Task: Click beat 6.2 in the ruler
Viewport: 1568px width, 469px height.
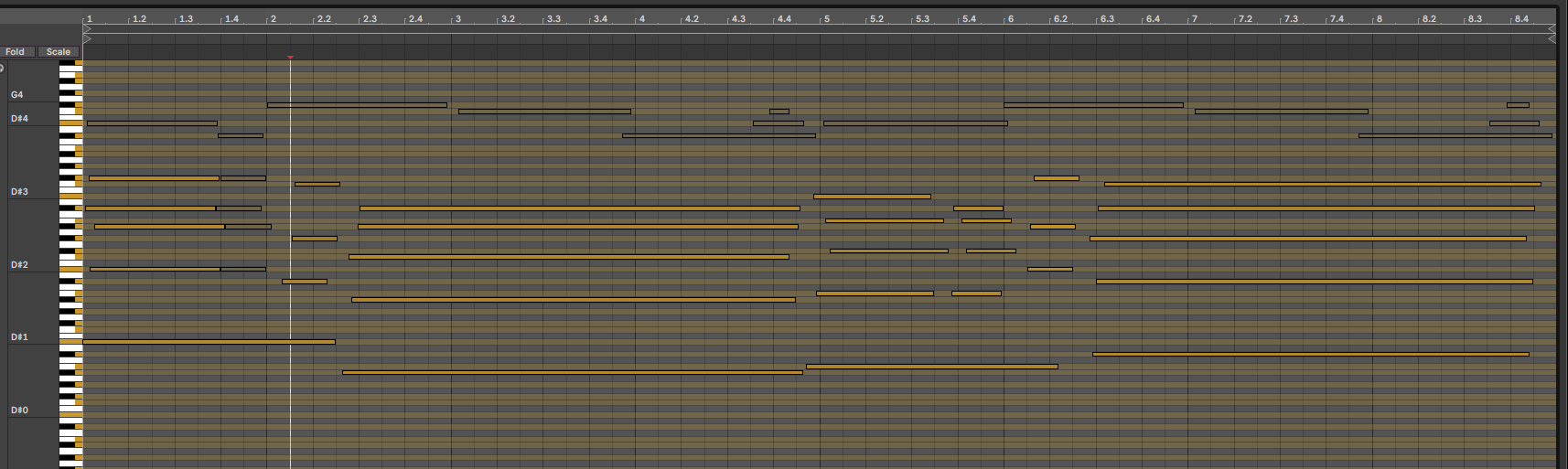Action: click(x=1060, y=18)
